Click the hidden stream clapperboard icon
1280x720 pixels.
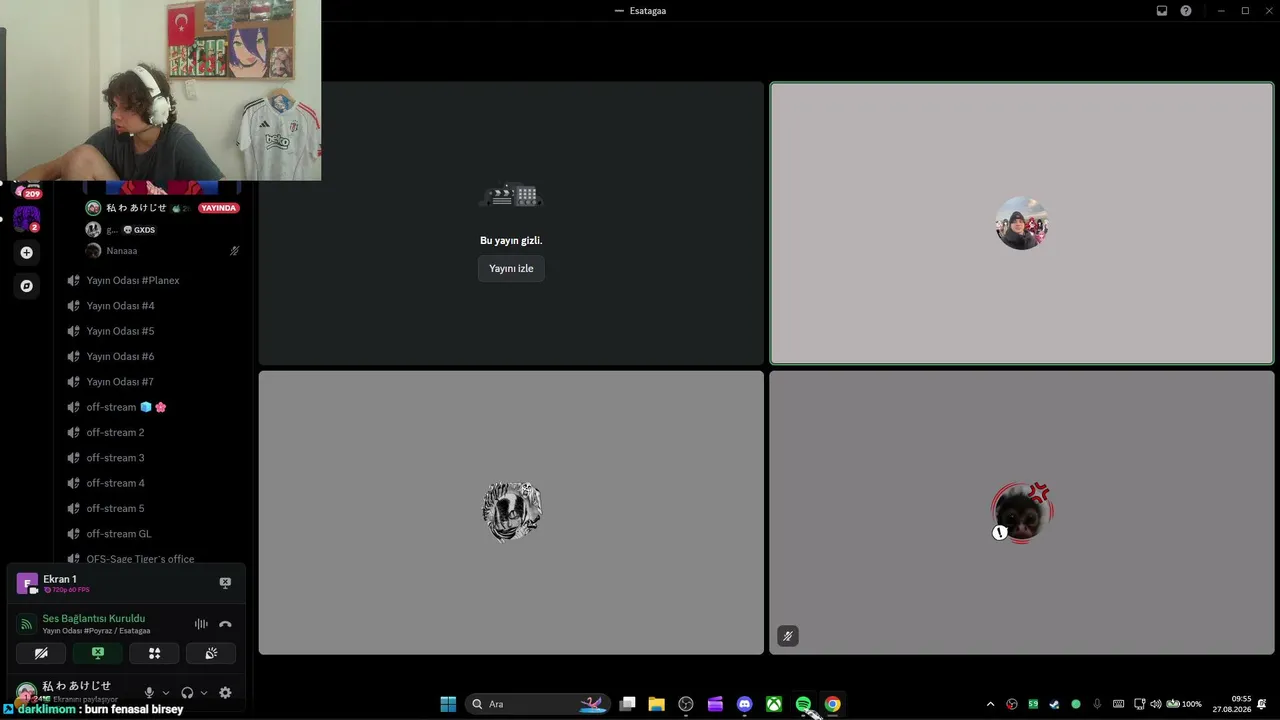[511, 196]
